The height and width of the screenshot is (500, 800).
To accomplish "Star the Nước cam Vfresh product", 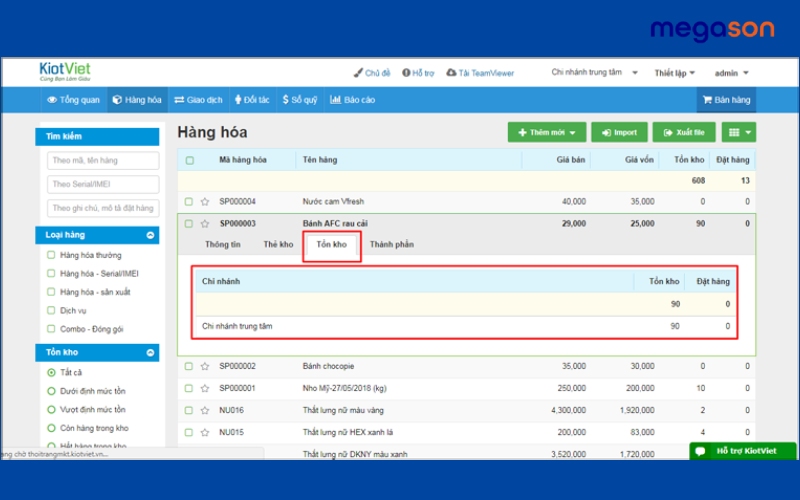I will 205,201.
